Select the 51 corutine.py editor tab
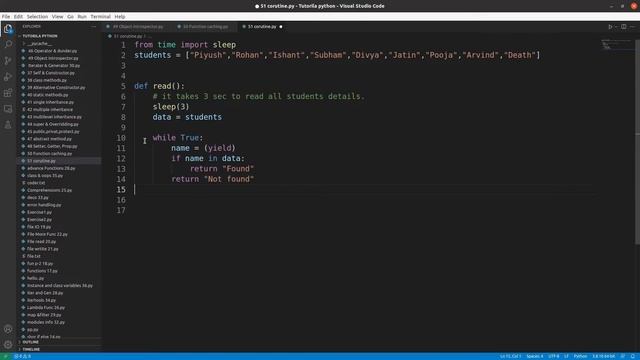The height and width of the screenshot is (360, 640). [262, 27]
